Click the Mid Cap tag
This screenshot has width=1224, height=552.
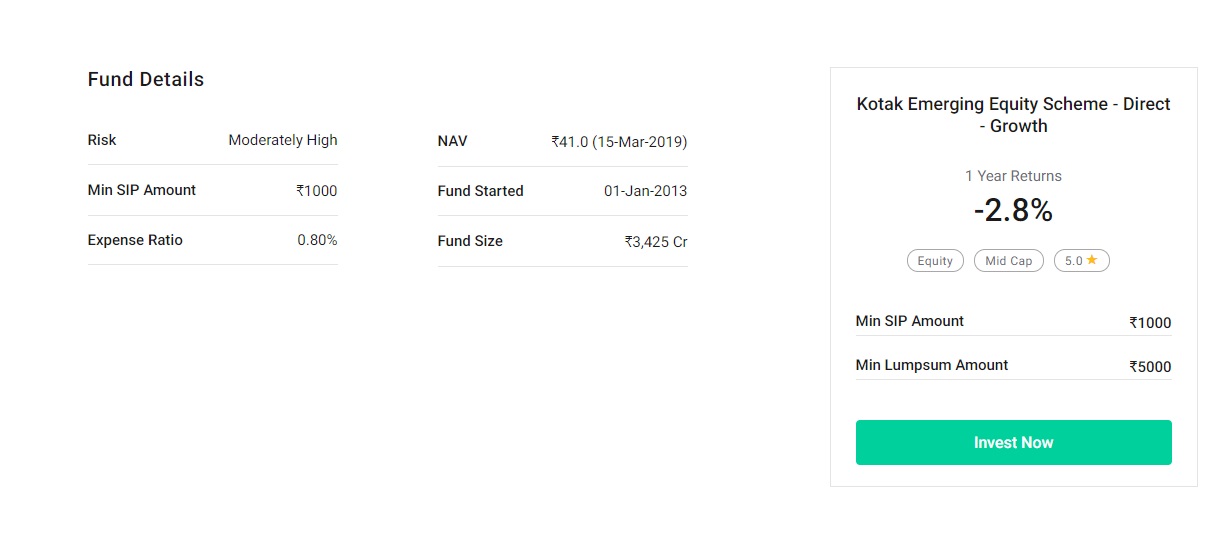pyautogui.click(x=1008, y=261)
